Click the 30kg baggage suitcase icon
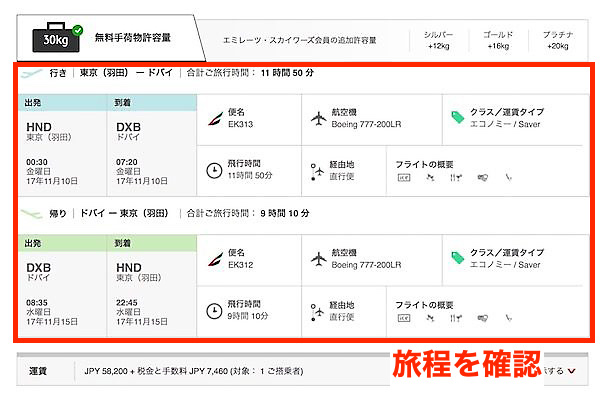Image resolution: width=600 pixels, height=400 pixels. click(57, 38)
